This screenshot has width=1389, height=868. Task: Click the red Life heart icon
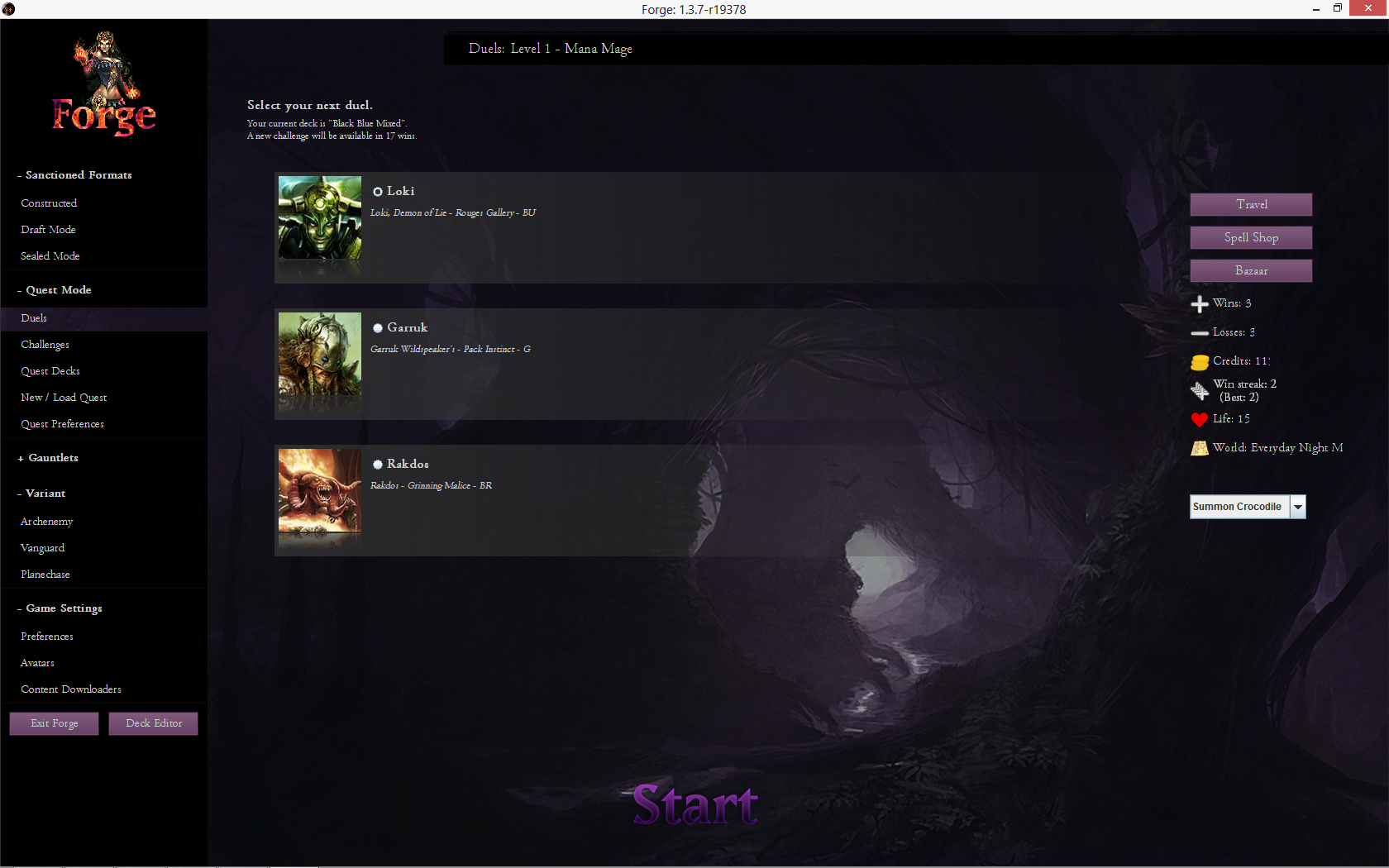pyautogui.click(x=1200, y=419)
